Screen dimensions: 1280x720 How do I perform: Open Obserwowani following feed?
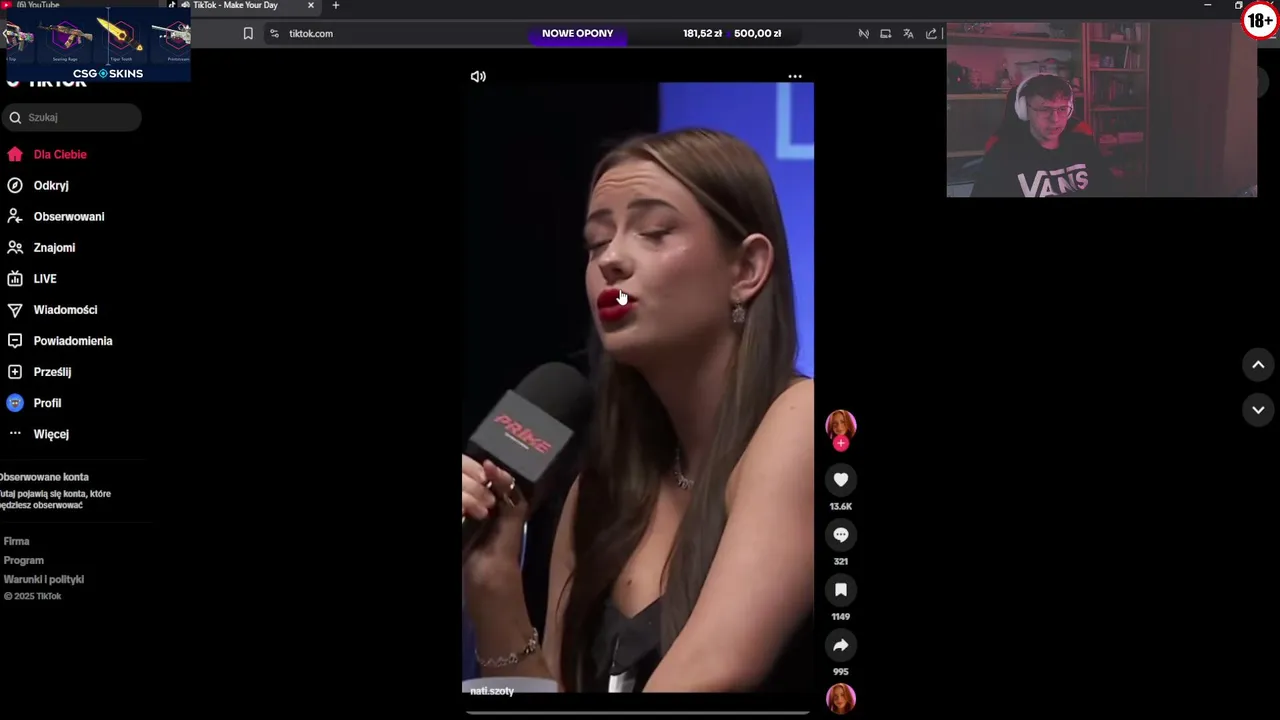[69, 216]
